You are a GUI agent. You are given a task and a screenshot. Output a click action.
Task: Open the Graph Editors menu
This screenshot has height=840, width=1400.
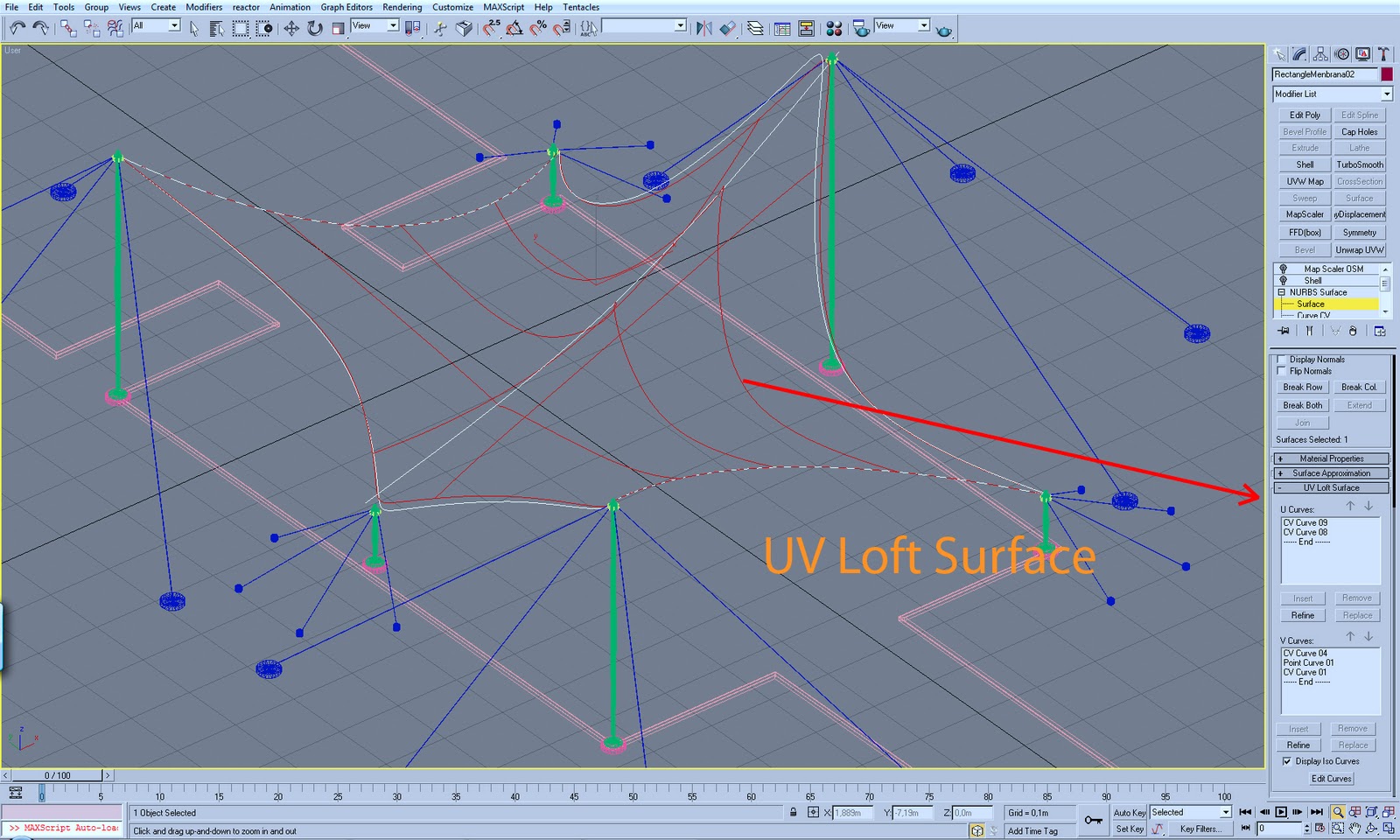(x=346, y=7)
